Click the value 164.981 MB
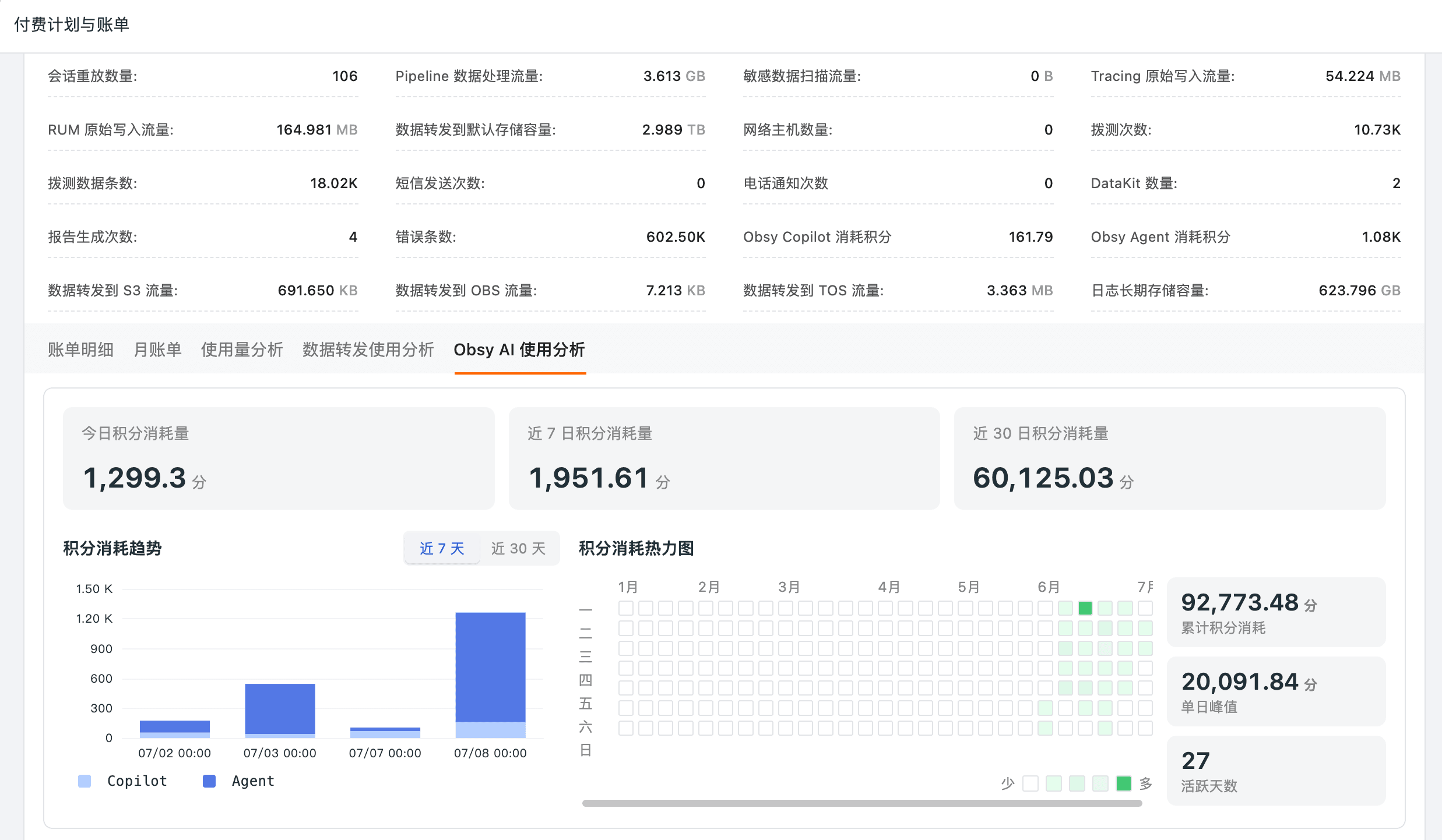The height and width of the screenshot is (840, 1442). (317, 130)
